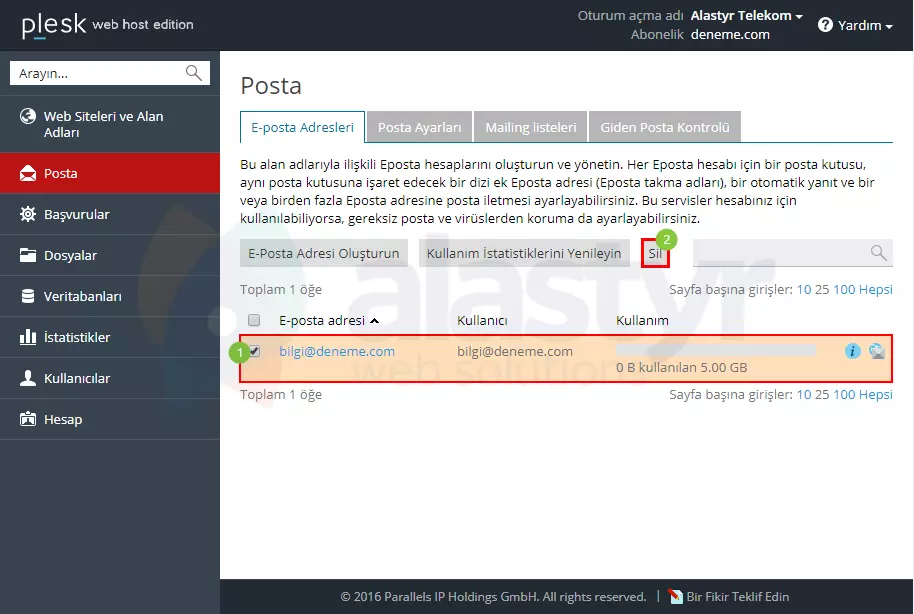Click the Sil delete button
This screenshot has width=914, height=614.
click(x=655, y=253)
